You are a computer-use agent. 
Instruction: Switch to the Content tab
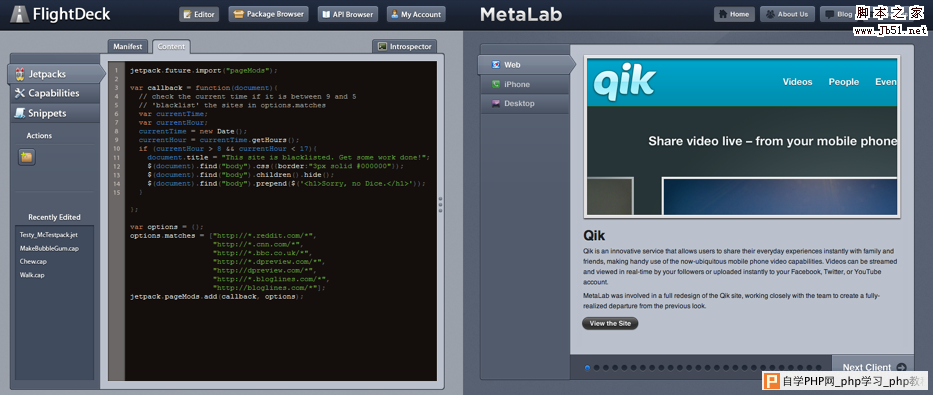(x=171, y=46)
